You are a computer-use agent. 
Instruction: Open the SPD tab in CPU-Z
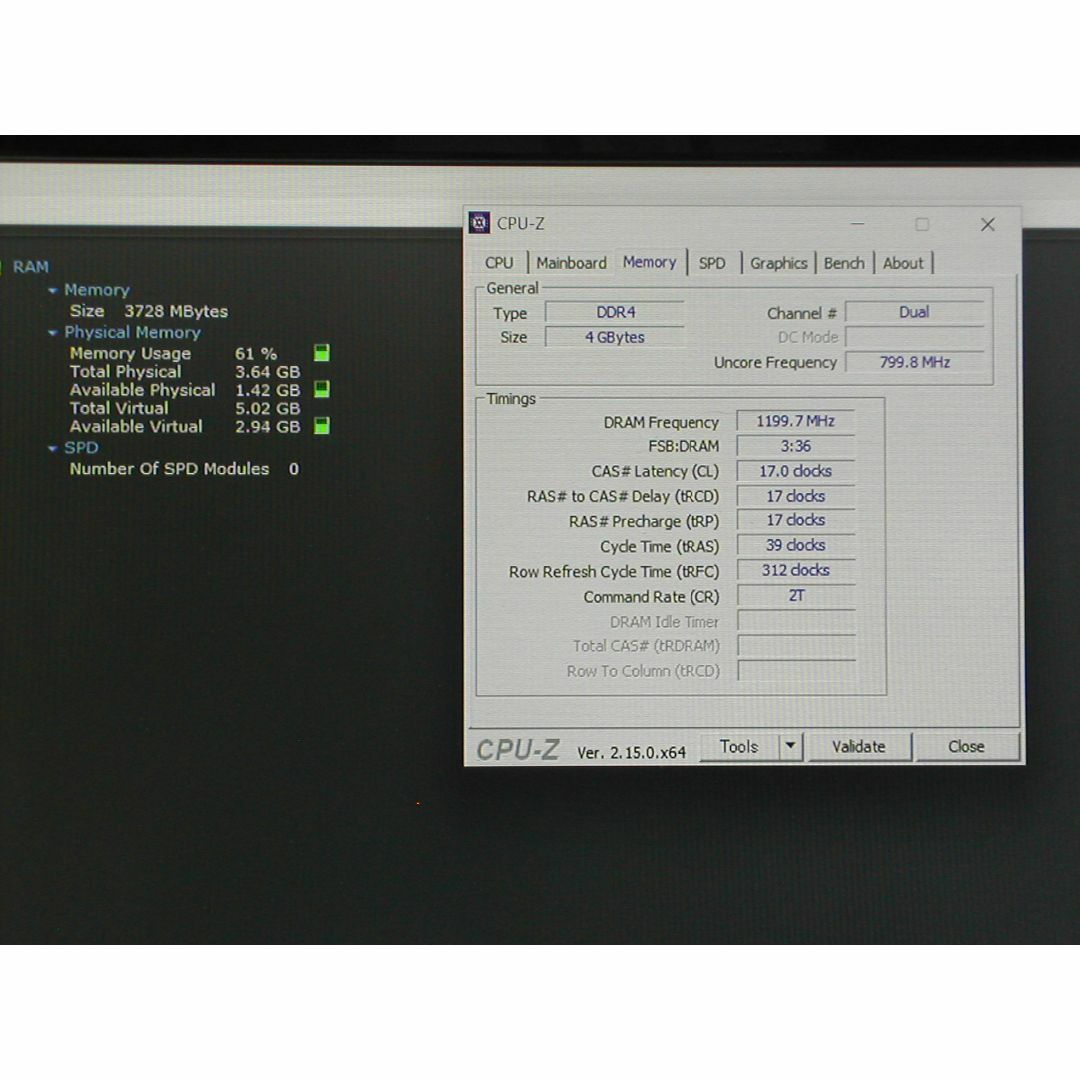[712, 263]
